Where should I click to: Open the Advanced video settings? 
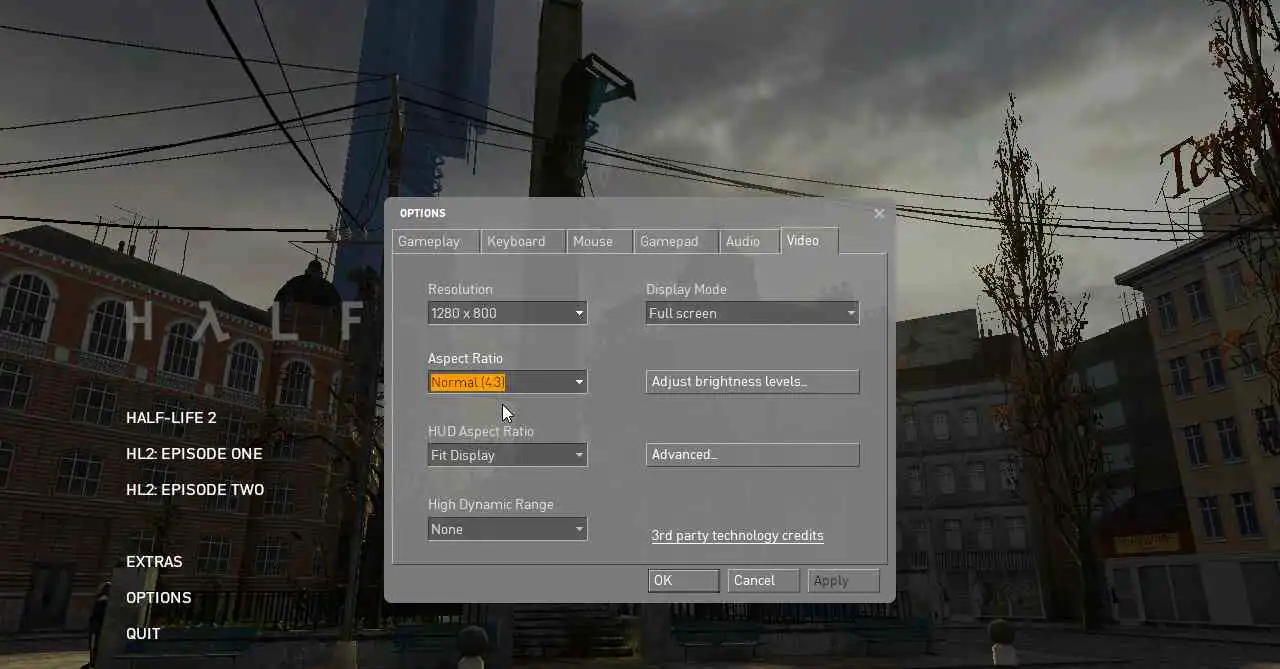(752, 454)
